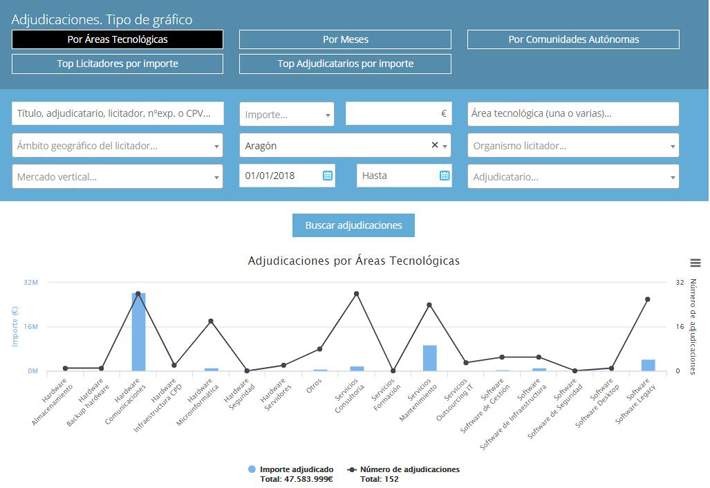Viewport: 710px width, 488px height.
Task: Focus the euro amount input field
Action: click(x=398, y=113)
